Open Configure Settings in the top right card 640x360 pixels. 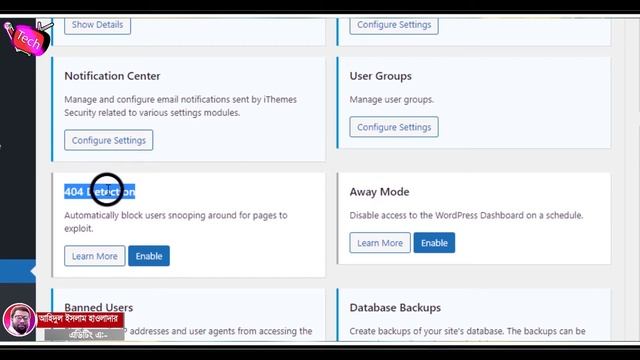click(394, 25)
